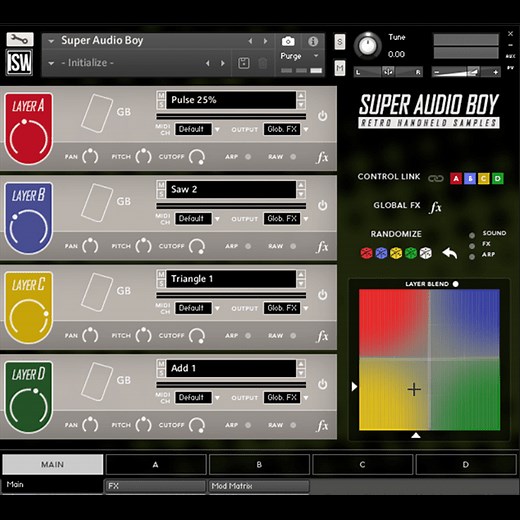Open the Global FX fx icon
Viewport: 520px width, 520px height.
coord(435,207)
